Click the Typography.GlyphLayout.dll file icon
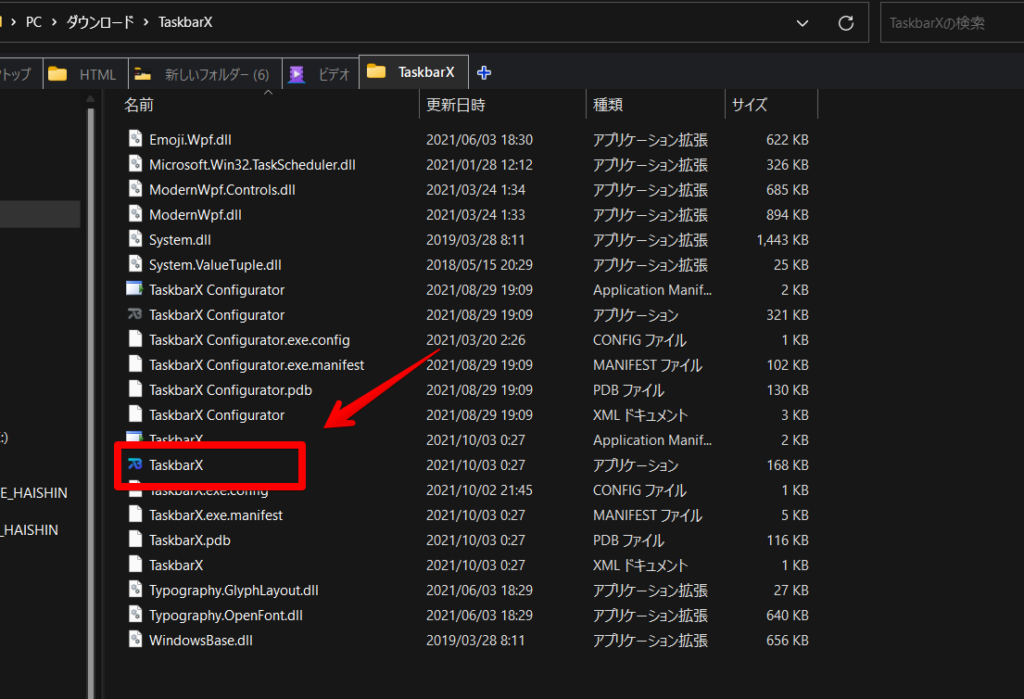1024x699 pixels. [135, 589]
